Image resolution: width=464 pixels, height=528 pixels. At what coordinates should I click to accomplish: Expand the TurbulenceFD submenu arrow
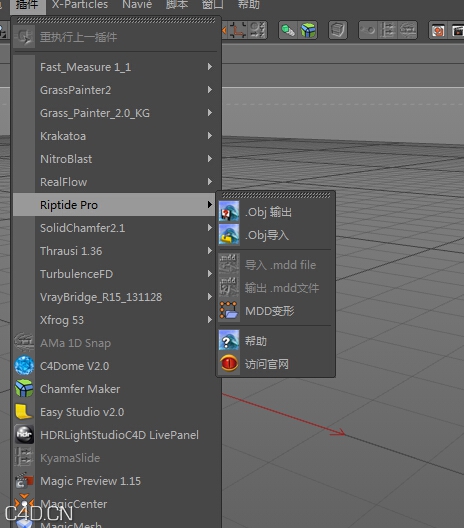point(210,273)
